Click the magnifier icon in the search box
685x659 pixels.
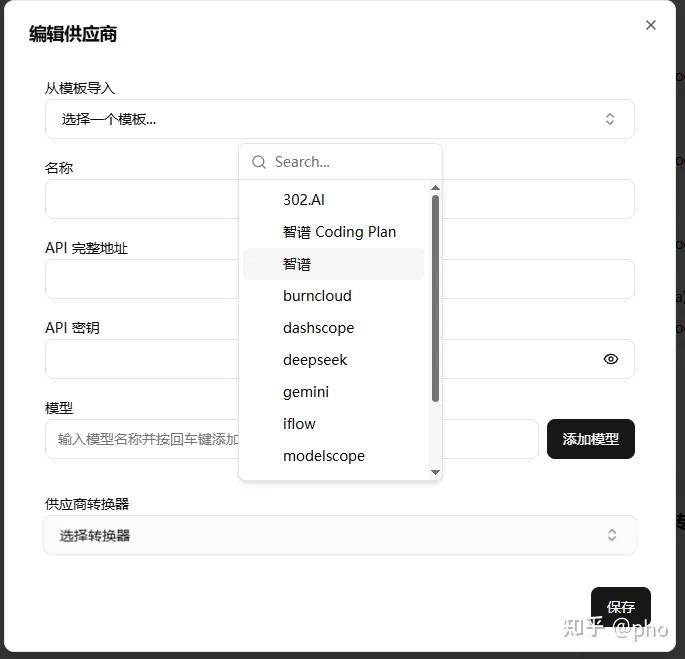click(259, 162)
